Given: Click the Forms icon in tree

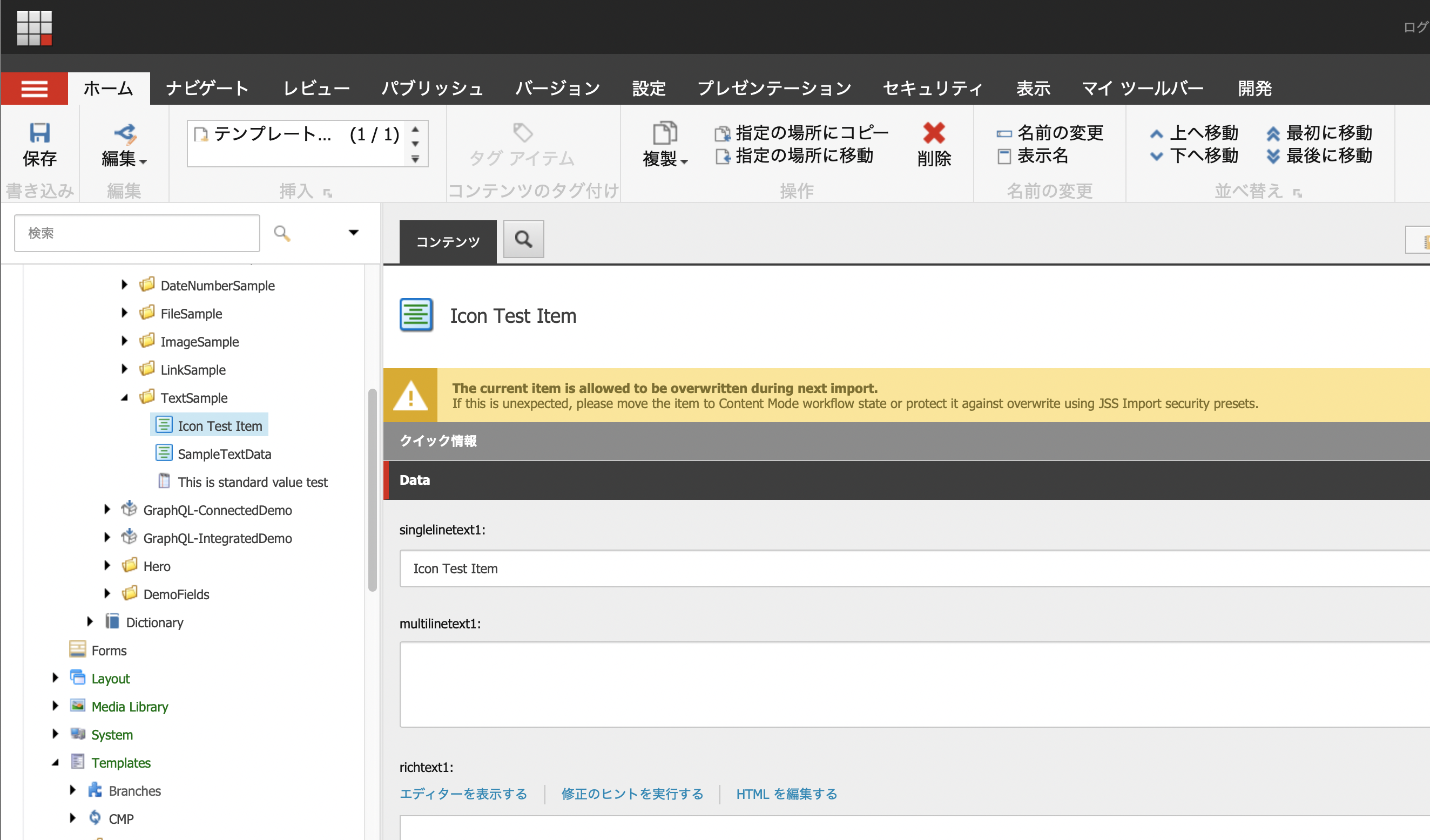Looking at the screenshot, I should (78, 649).
